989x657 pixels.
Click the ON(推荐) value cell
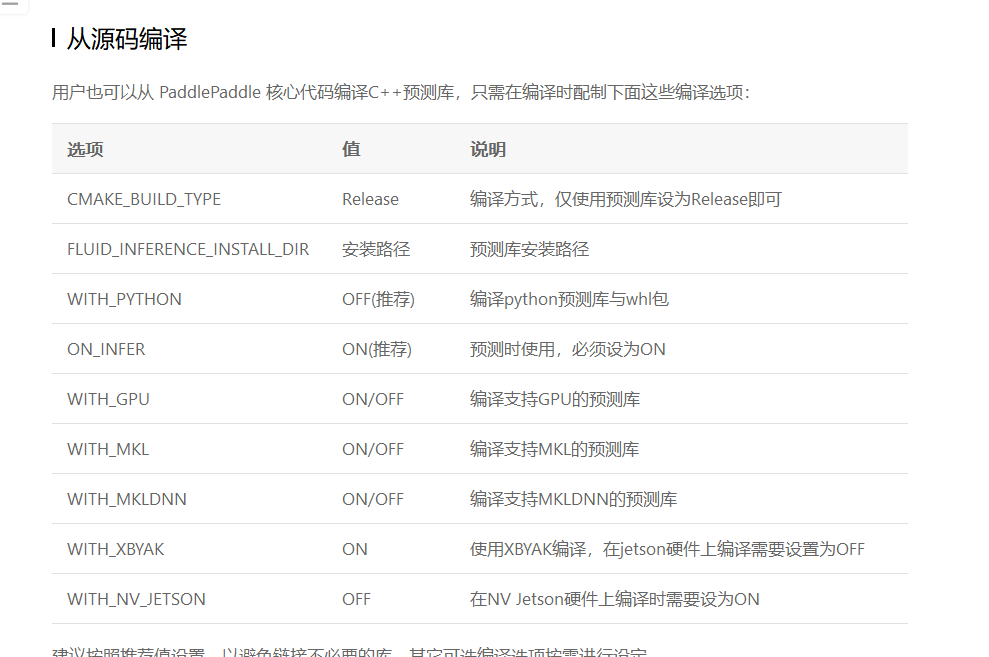[377, 349]
